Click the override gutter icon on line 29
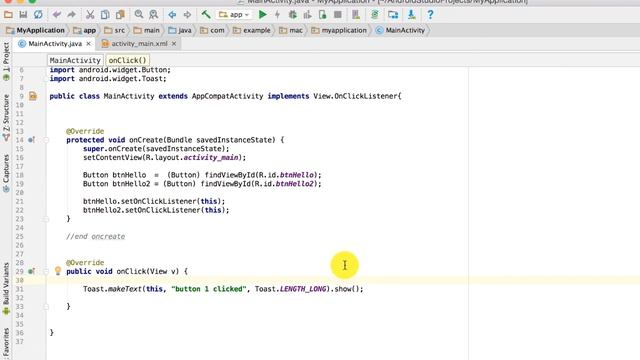Viewport: 640px width, 360px height. [x=31, y=271]
